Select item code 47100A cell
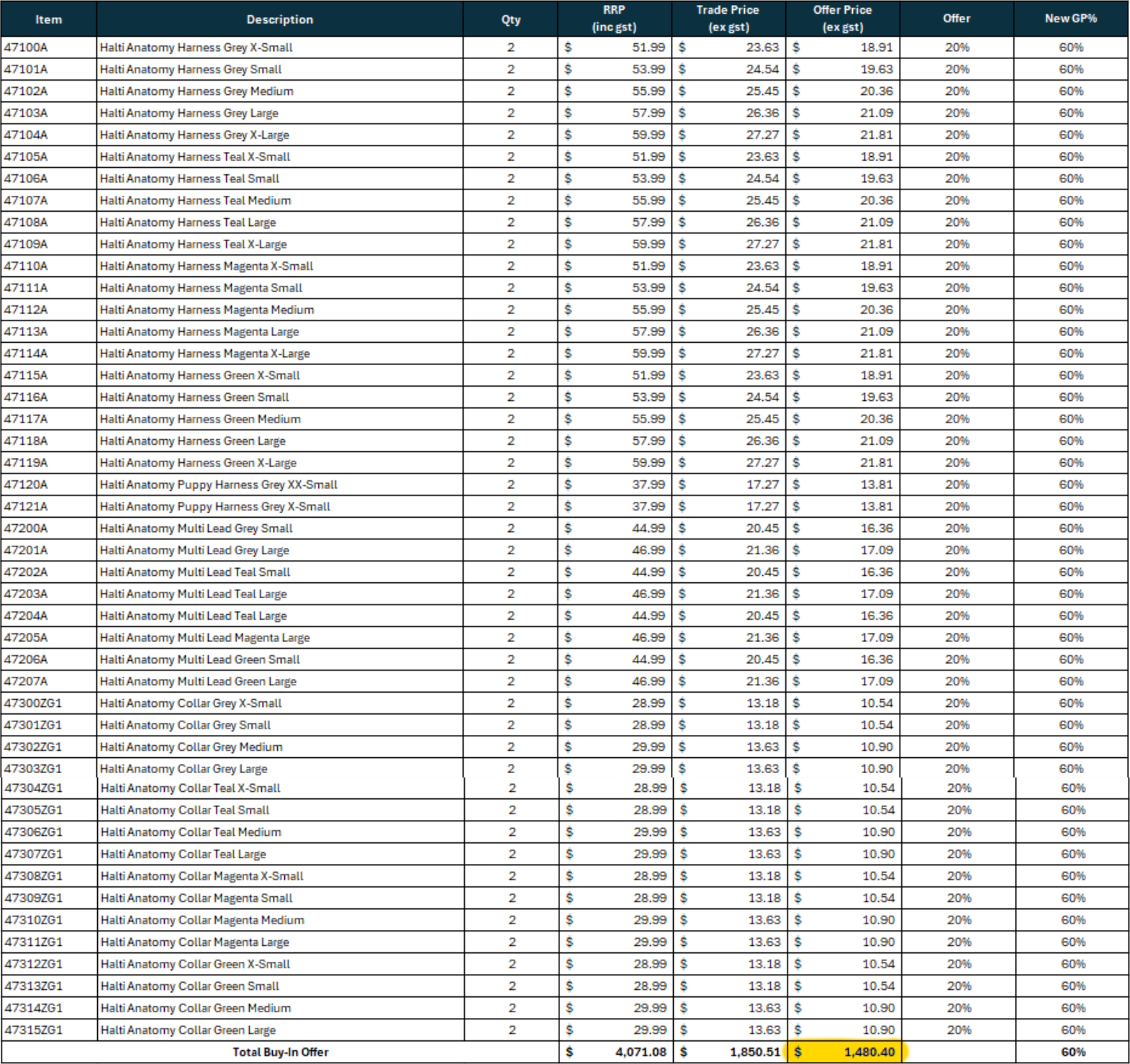The height and width of the screenshot is (1064, 1130). pyautogui.click(x=49, y=48)
